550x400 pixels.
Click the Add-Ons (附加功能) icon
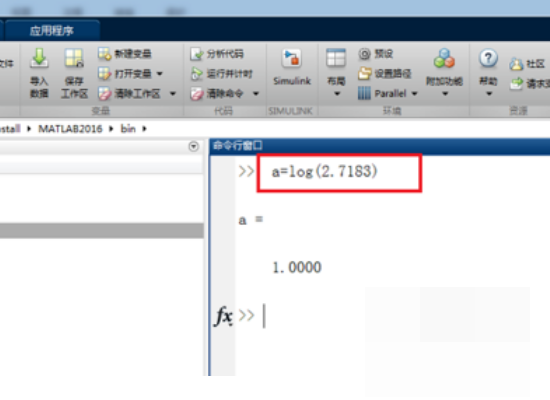444,58
